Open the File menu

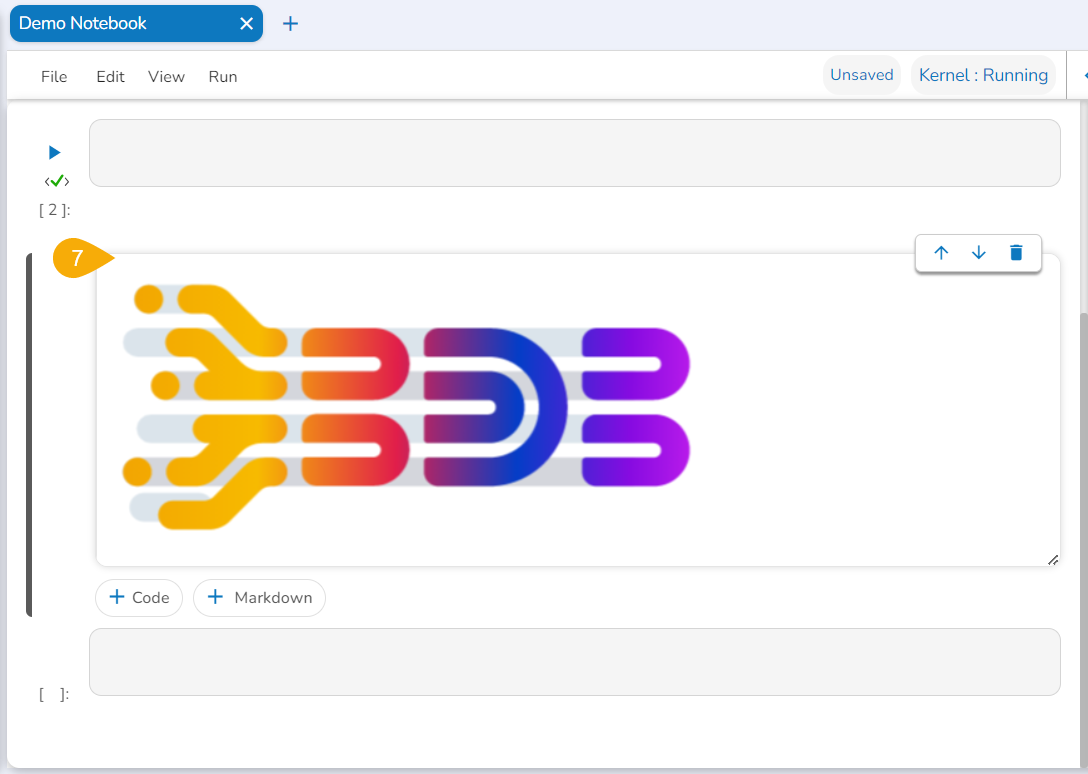click(x=54, y=76)
